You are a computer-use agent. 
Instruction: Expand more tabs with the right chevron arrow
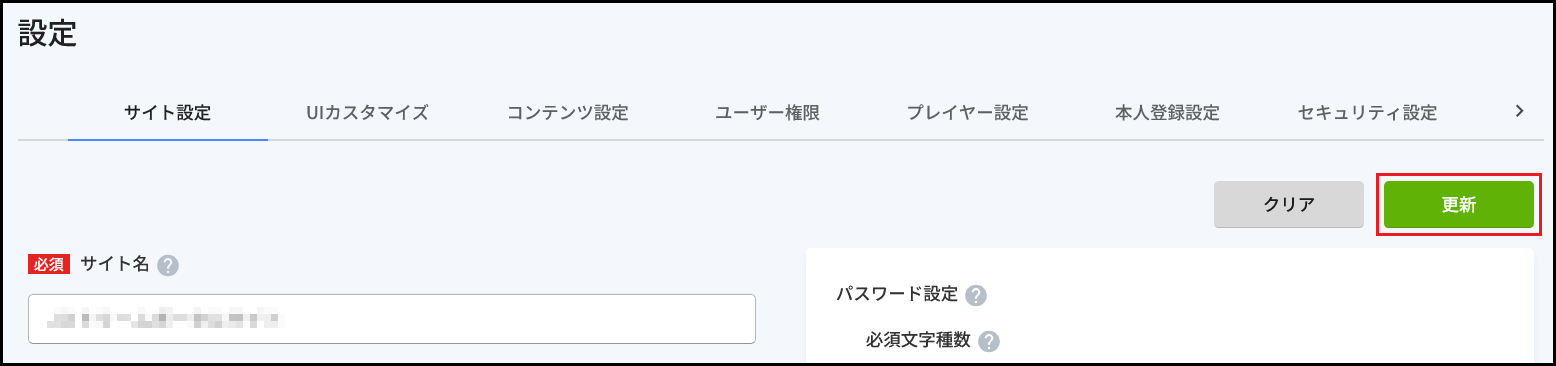point(1519,111)
